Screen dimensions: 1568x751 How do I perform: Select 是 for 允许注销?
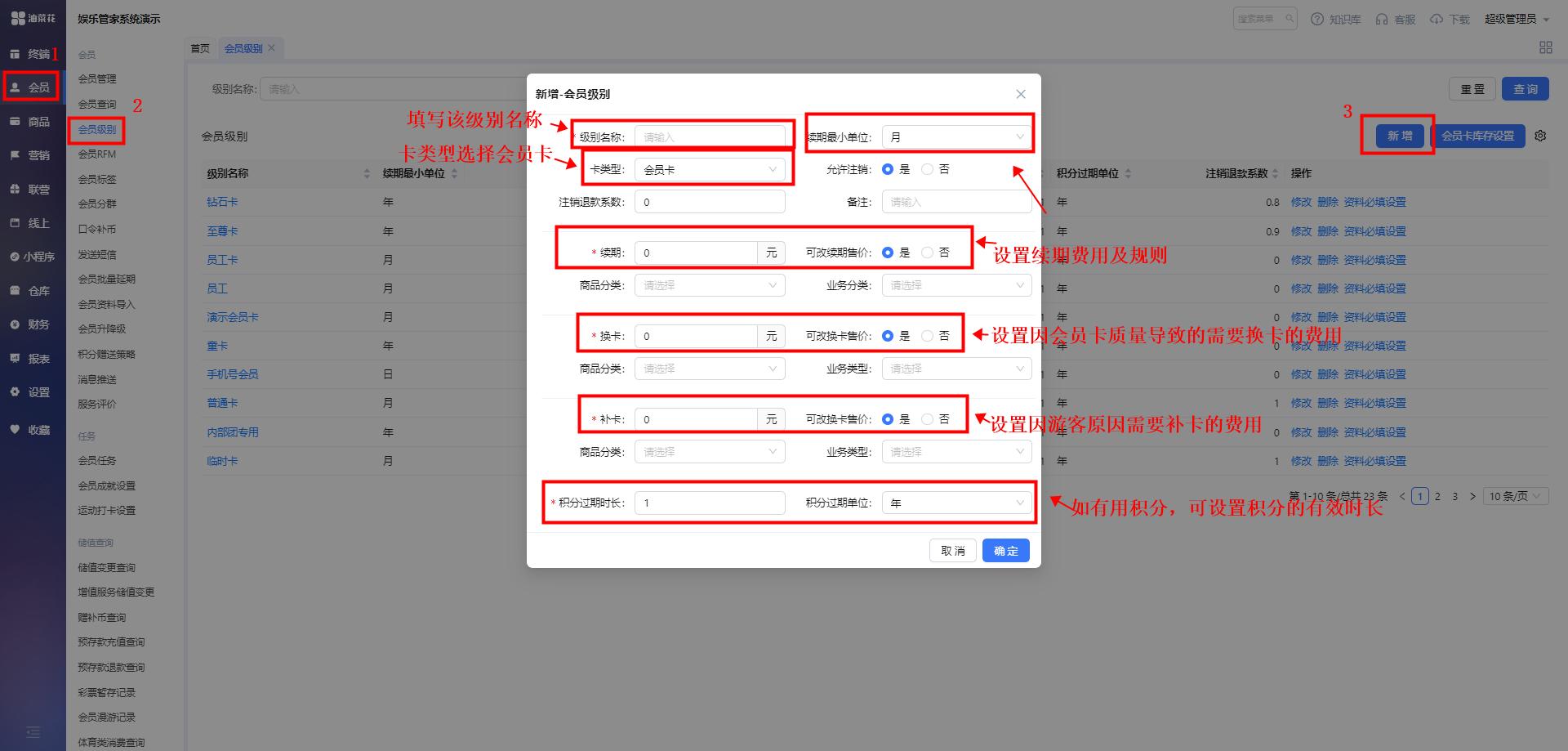tap(888, 169)
